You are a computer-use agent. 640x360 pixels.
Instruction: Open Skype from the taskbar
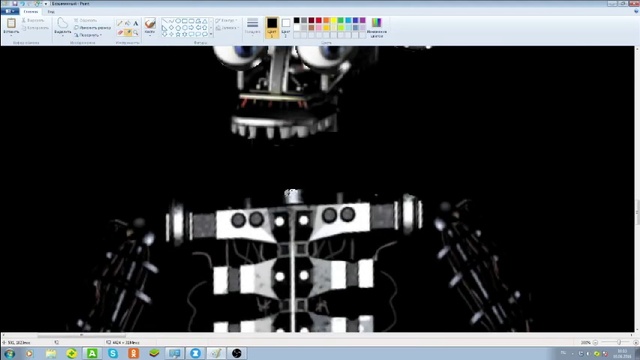click(x=113, y=353)
